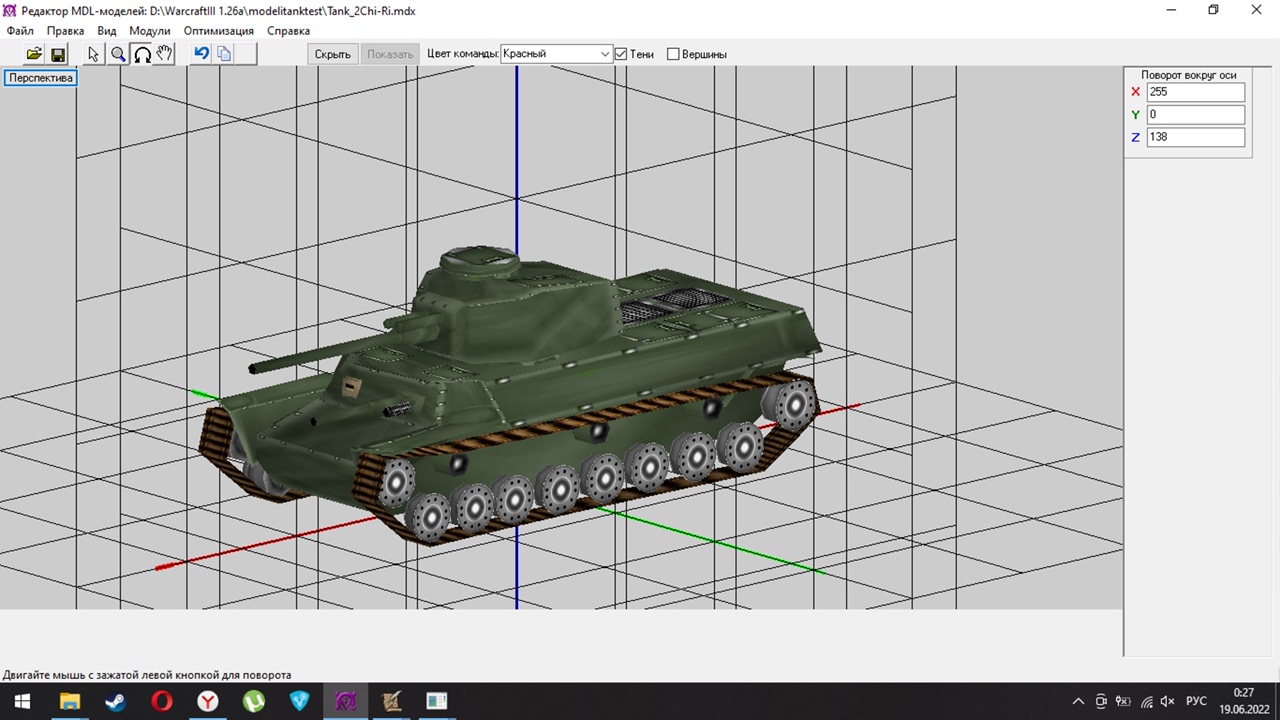Click the X axis rotation field
Image resolution: width=1280 pixels, height=720 pixels.
pyautogui.click(x=1196, y=92)
